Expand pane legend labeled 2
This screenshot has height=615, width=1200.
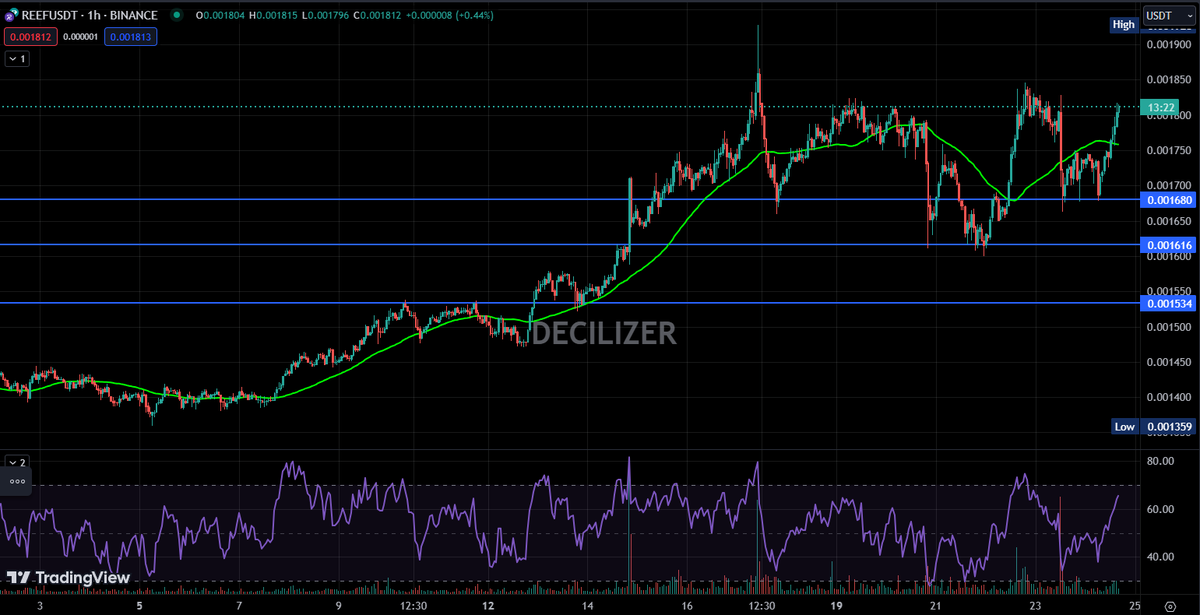(17, 462)
